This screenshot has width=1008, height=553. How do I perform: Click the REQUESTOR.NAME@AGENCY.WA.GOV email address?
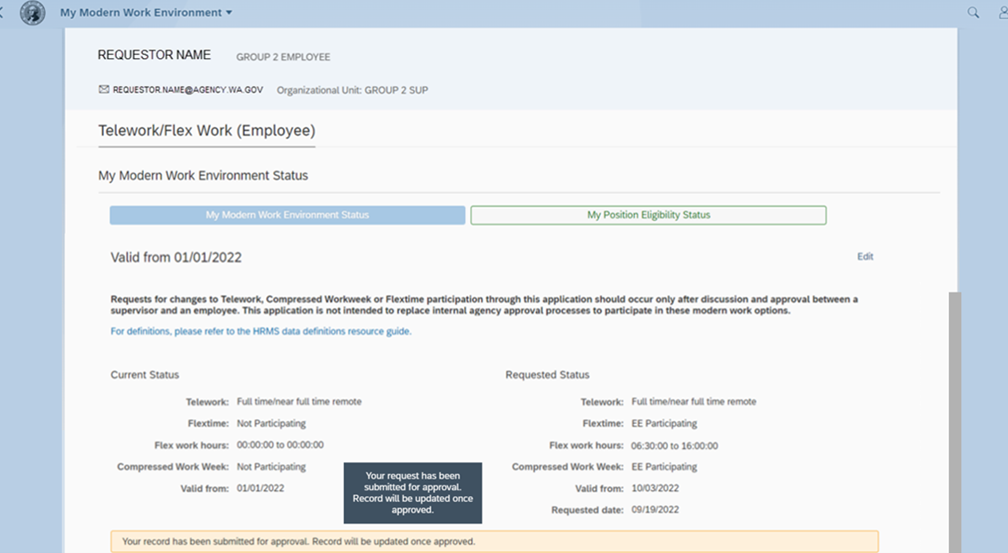[x=188, y=90]
